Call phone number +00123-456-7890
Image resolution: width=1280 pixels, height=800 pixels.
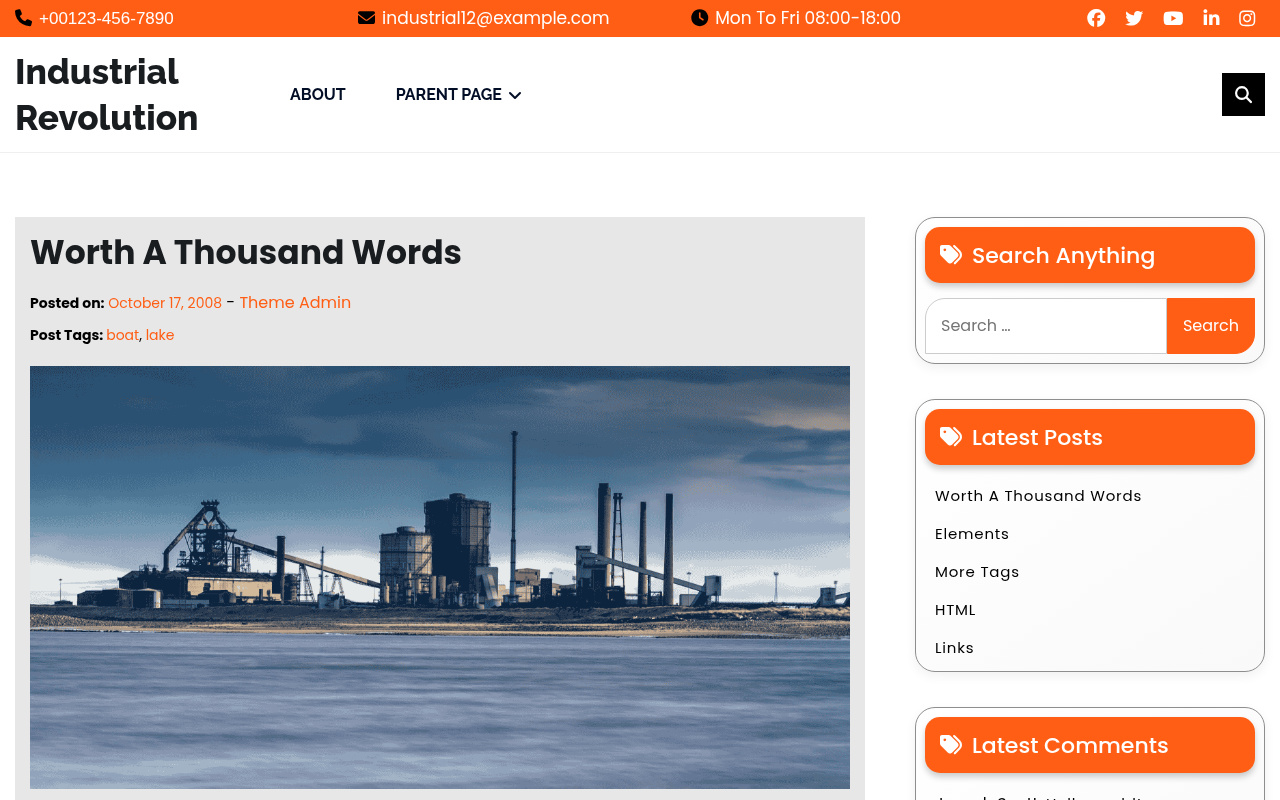[106, 18]
